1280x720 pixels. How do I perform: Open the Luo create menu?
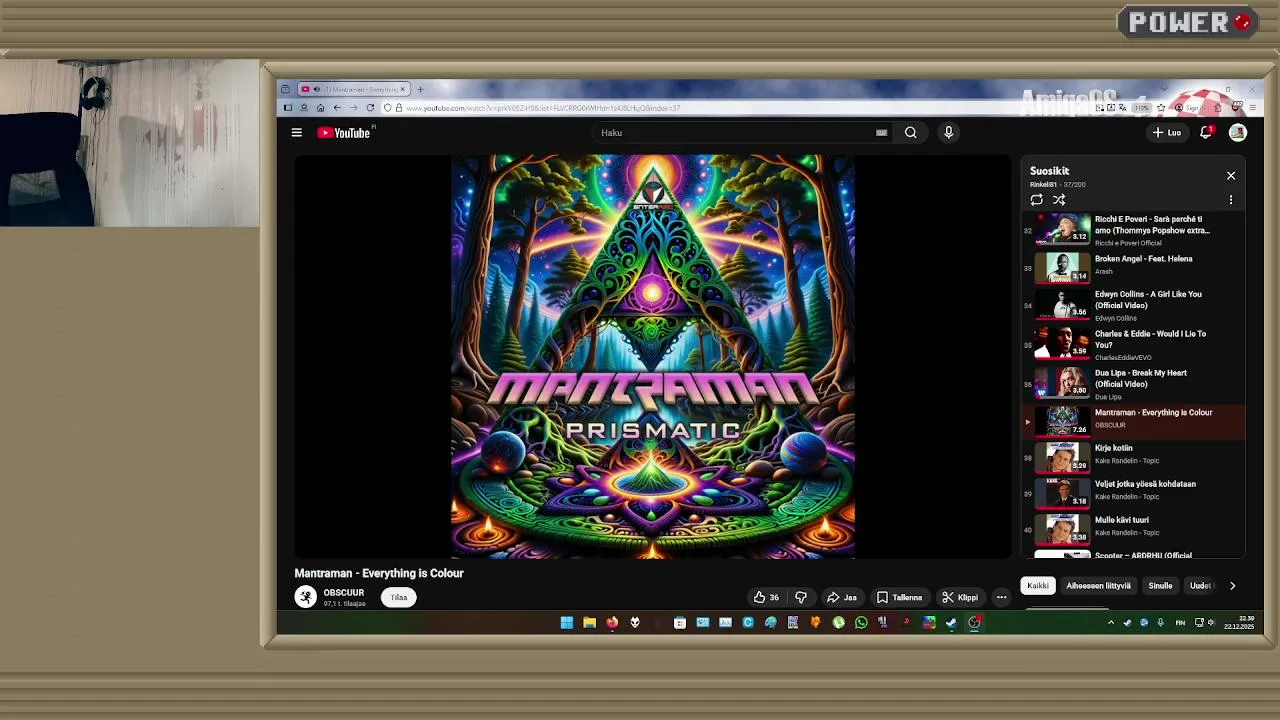1167,132
